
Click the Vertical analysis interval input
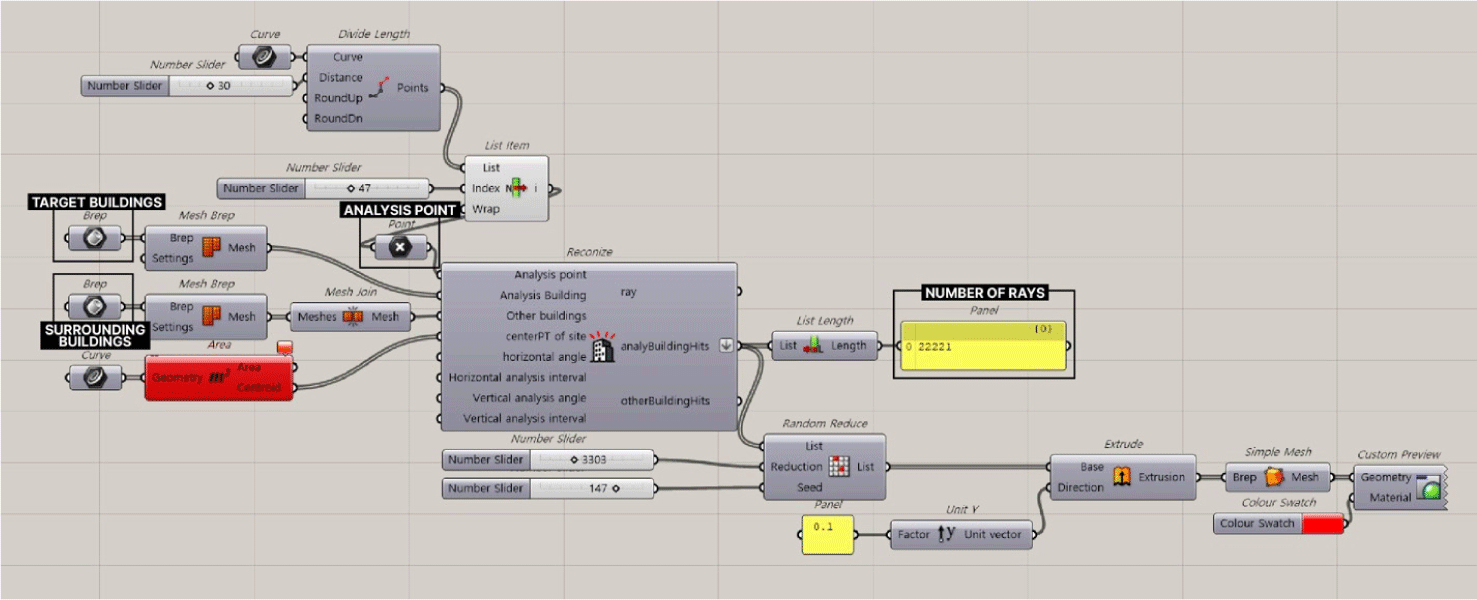coord(523,418)
